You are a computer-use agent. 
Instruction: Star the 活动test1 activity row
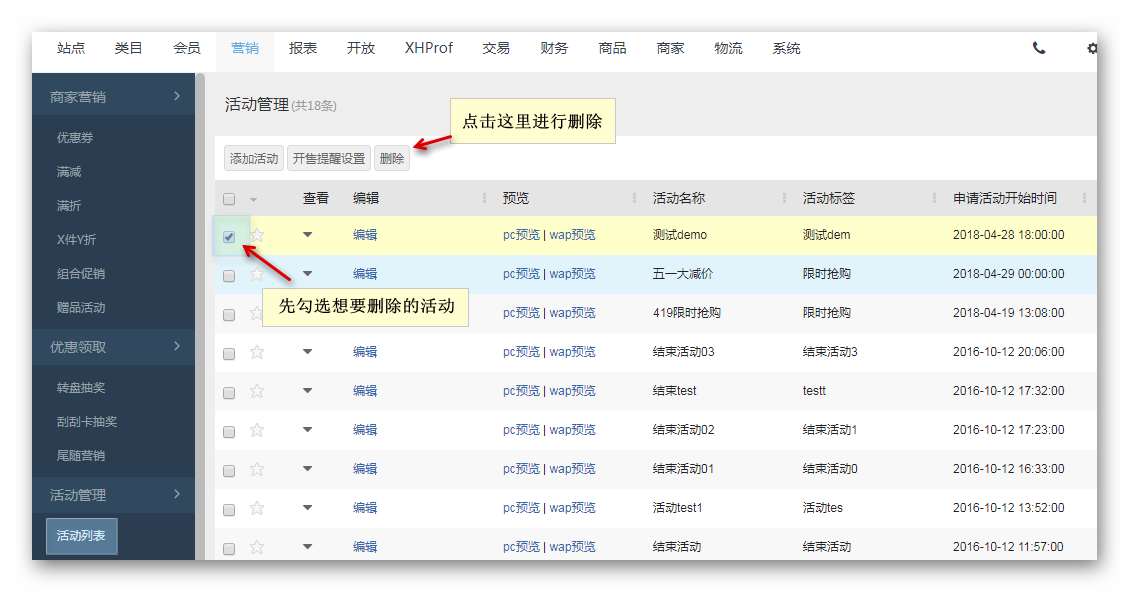[257, 508]
